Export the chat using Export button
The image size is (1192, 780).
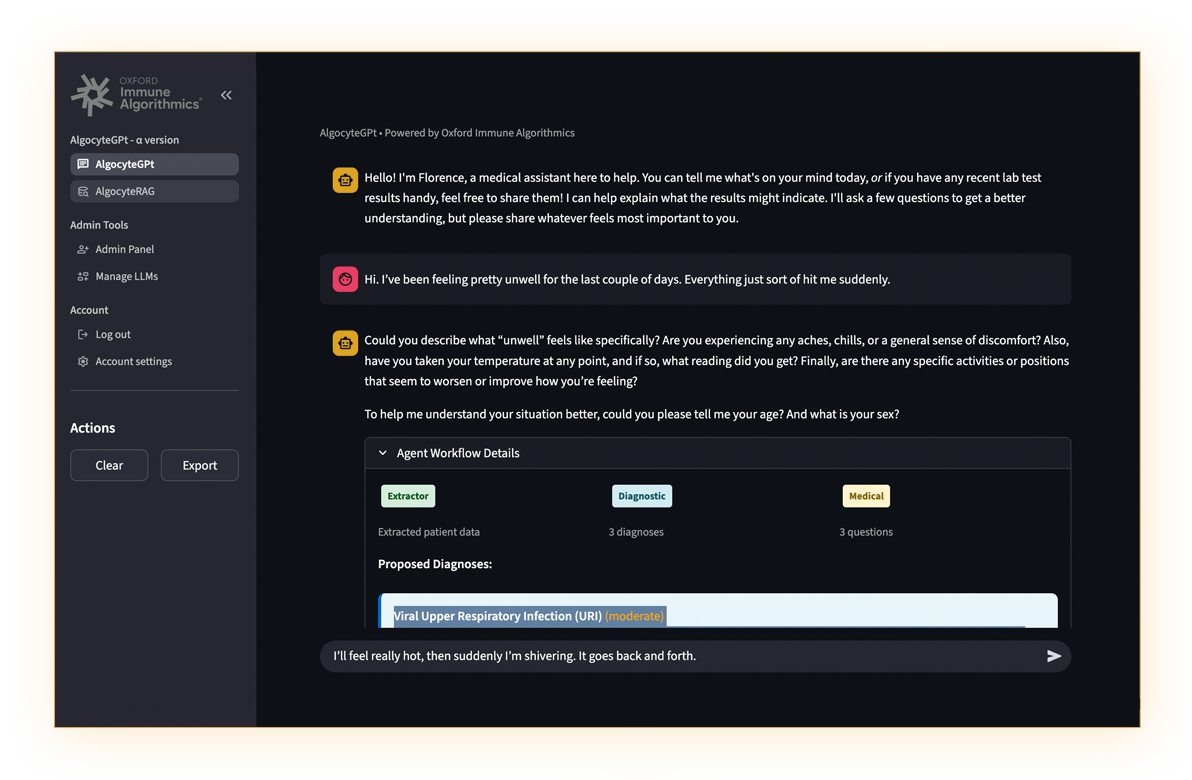pos(200,465)
